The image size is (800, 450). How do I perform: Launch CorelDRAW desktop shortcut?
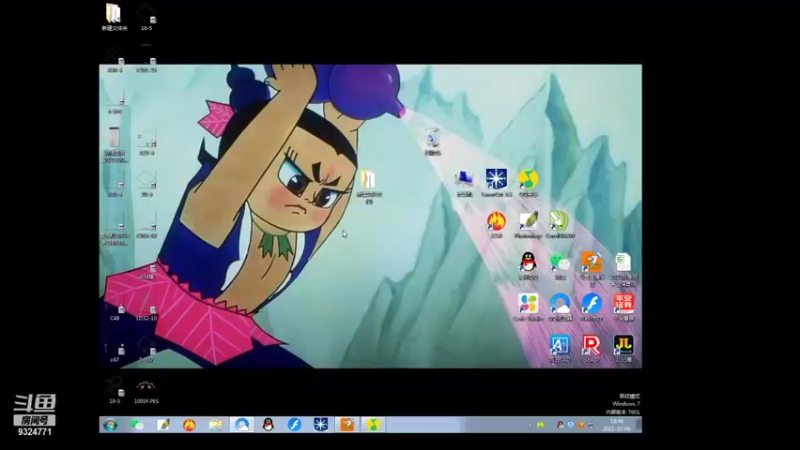560,224
